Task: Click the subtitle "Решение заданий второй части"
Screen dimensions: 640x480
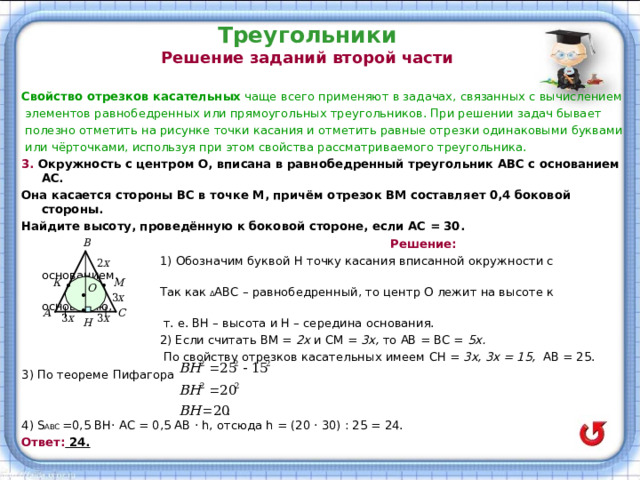Action: 307,58
